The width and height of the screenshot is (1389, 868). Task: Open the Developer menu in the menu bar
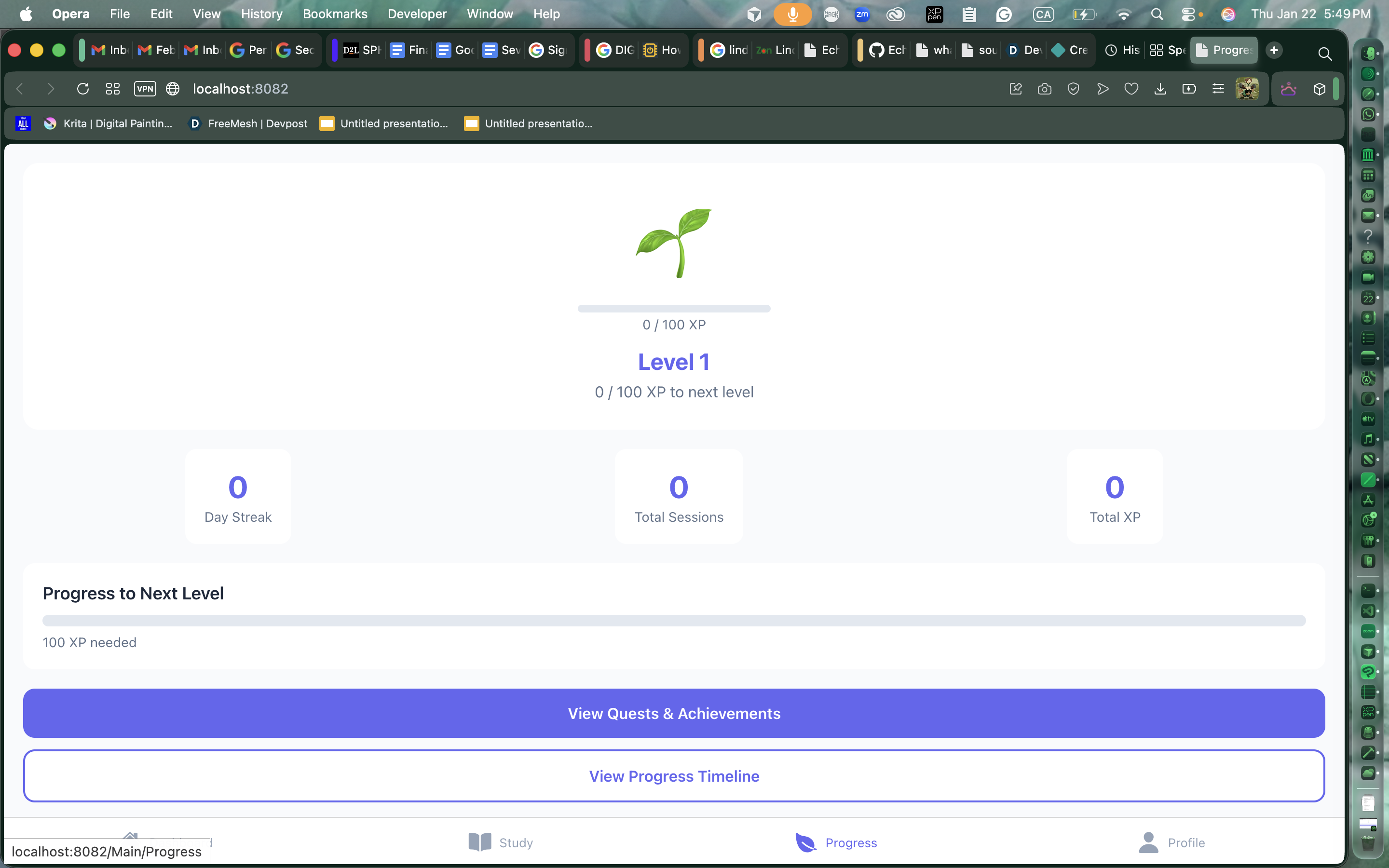click(x=417, y=14)
